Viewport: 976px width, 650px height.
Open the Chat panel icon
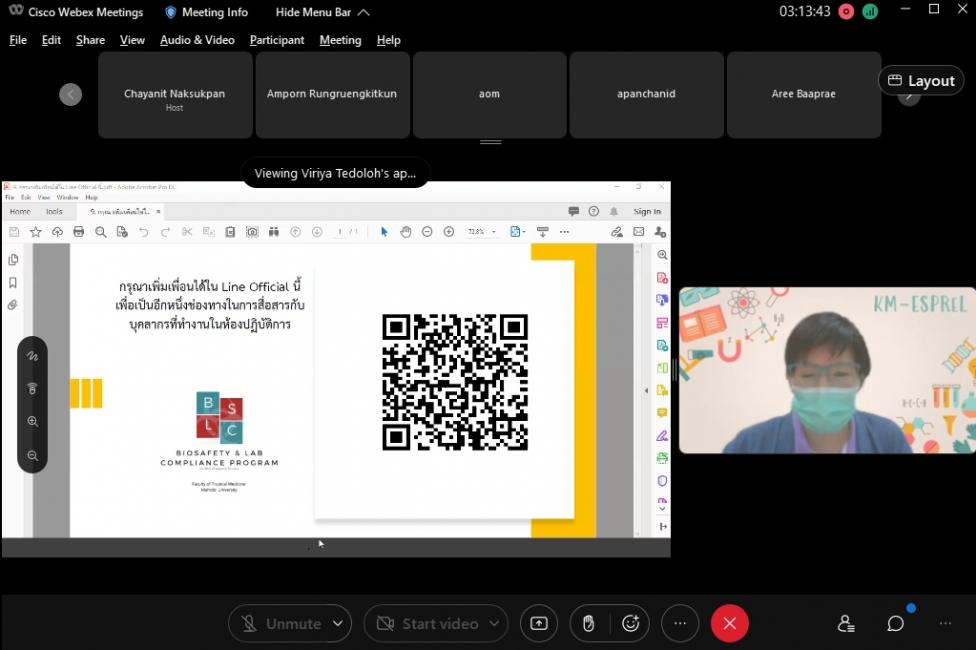[x=895, y=623]
